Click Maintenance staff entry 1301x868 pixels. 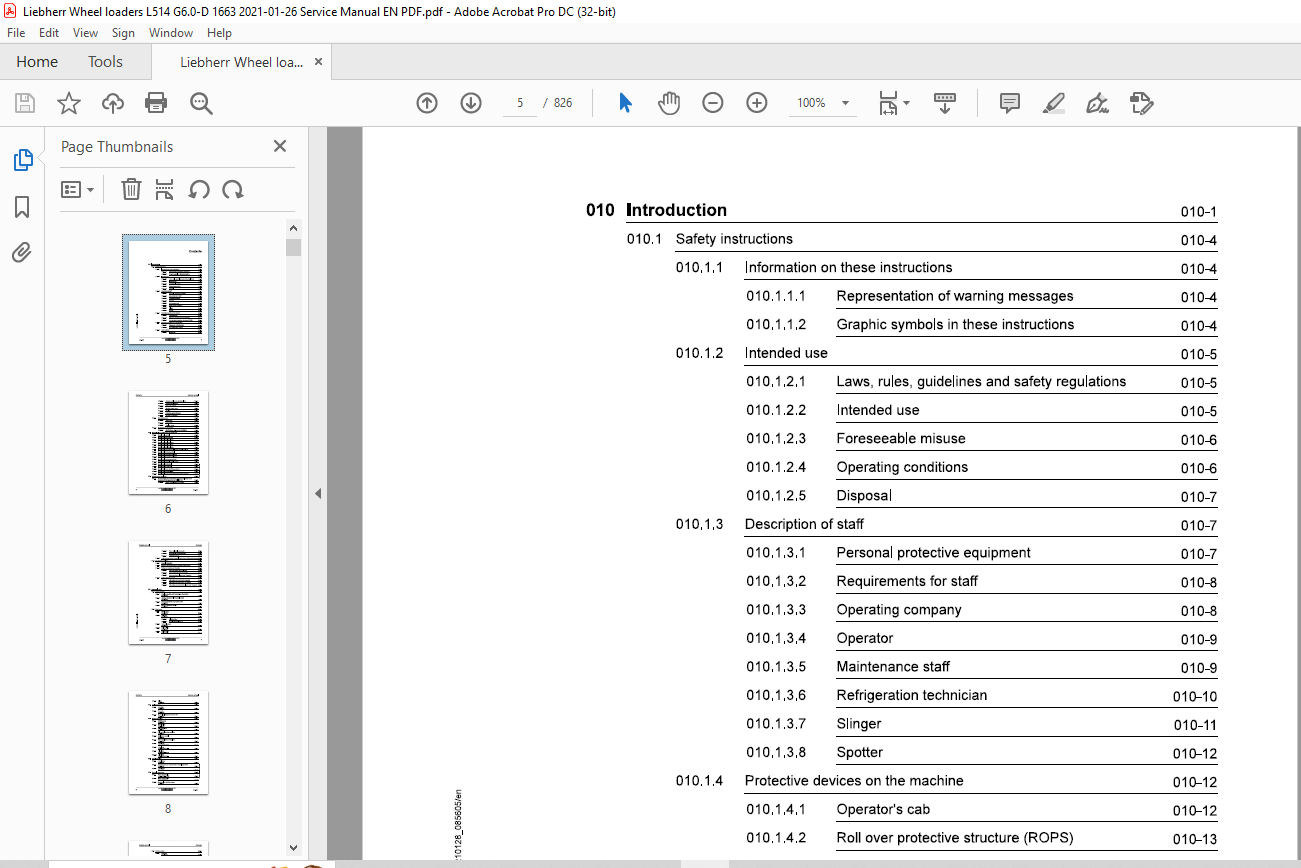[893, 666]
